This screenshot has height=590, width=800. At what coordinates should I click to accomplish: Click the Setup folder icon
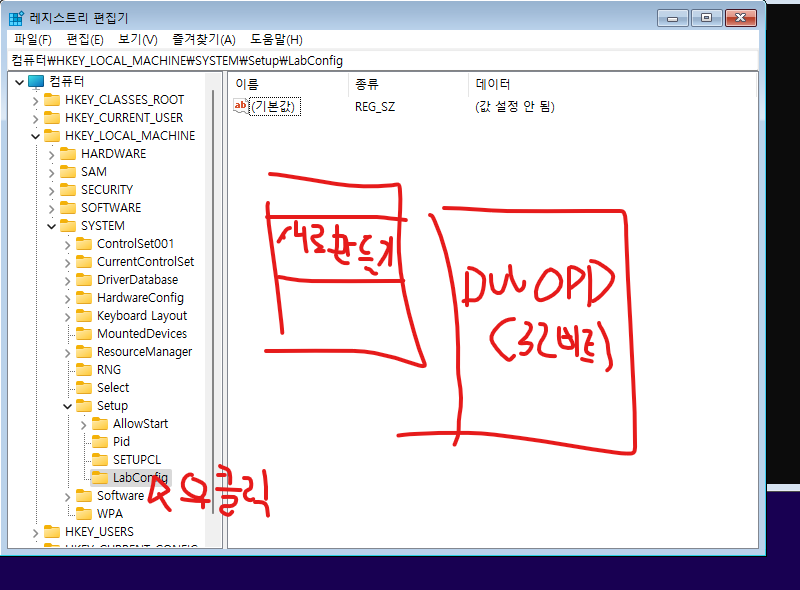(x=84, y=405)
